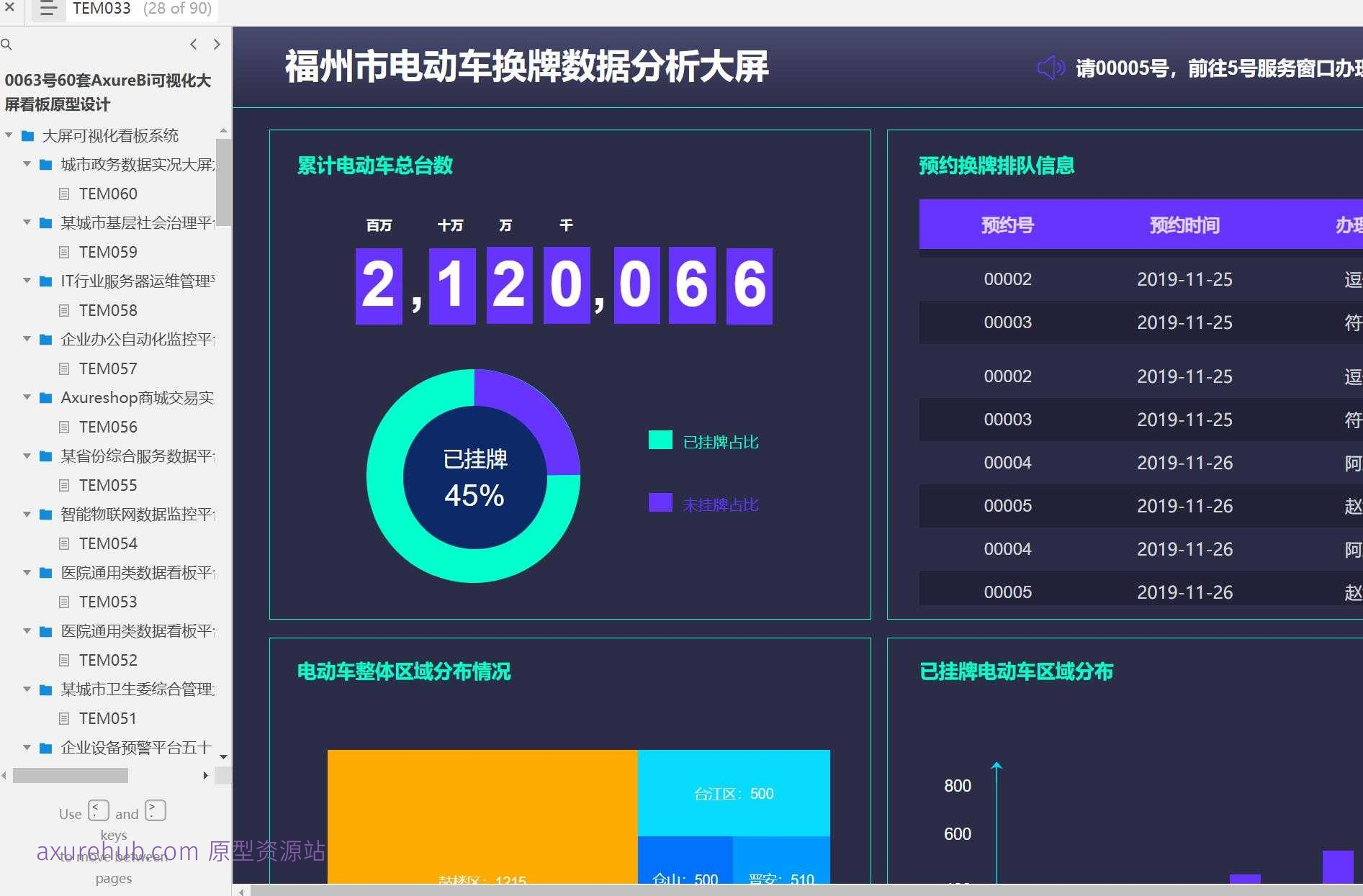Click the page icon beside TEM053
1363x896 pixels.
64,602
